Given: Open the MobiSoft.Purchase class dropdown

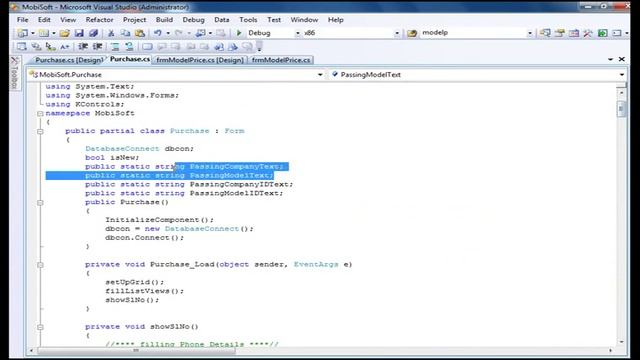Looking at the screenshot, I should pyautogui.click(x=320, y=75).
